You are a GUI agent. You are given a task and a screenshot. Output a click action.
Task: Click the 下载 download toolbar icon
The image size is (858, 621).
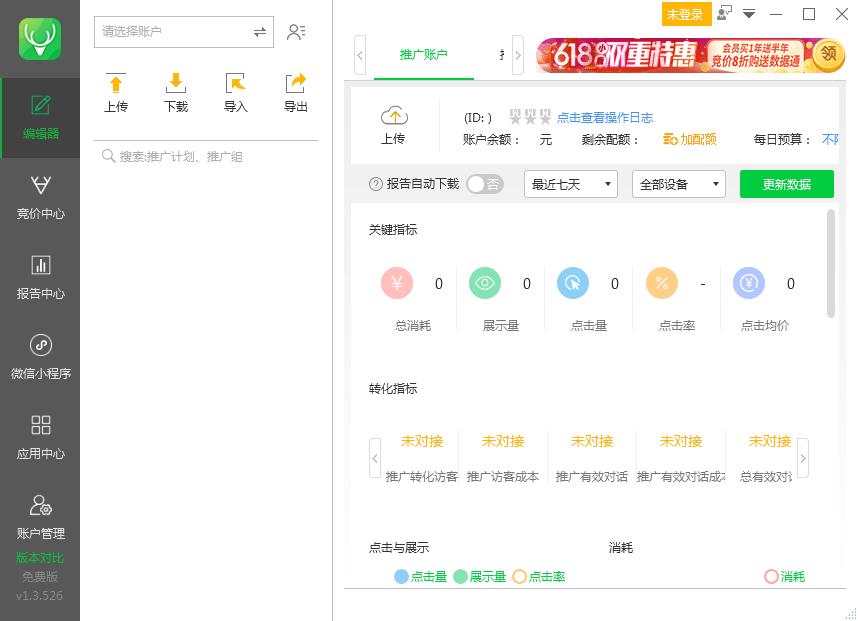176,92
